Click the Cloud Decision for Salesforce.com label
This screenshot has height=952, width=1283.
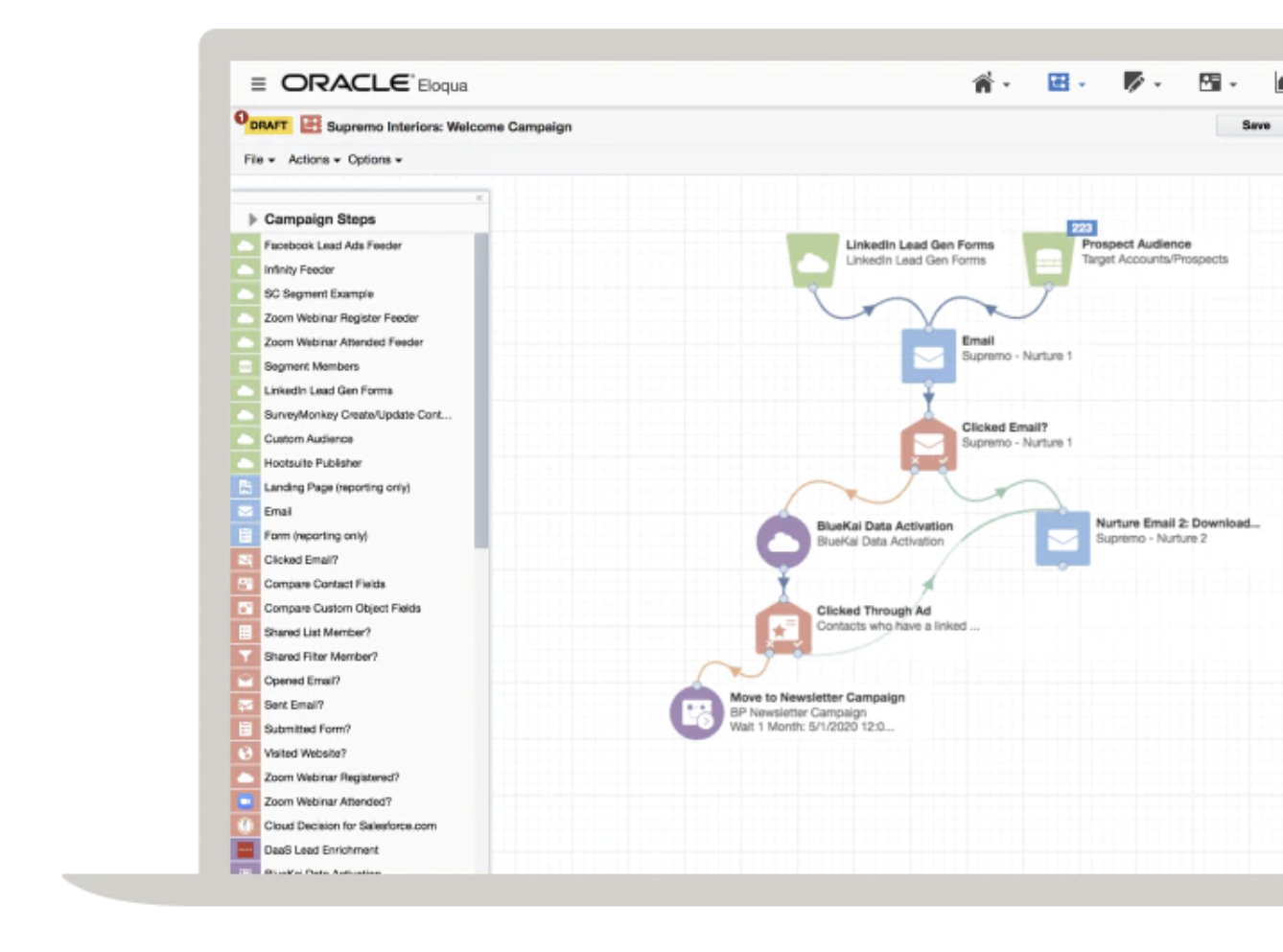(x=350, y=825)
